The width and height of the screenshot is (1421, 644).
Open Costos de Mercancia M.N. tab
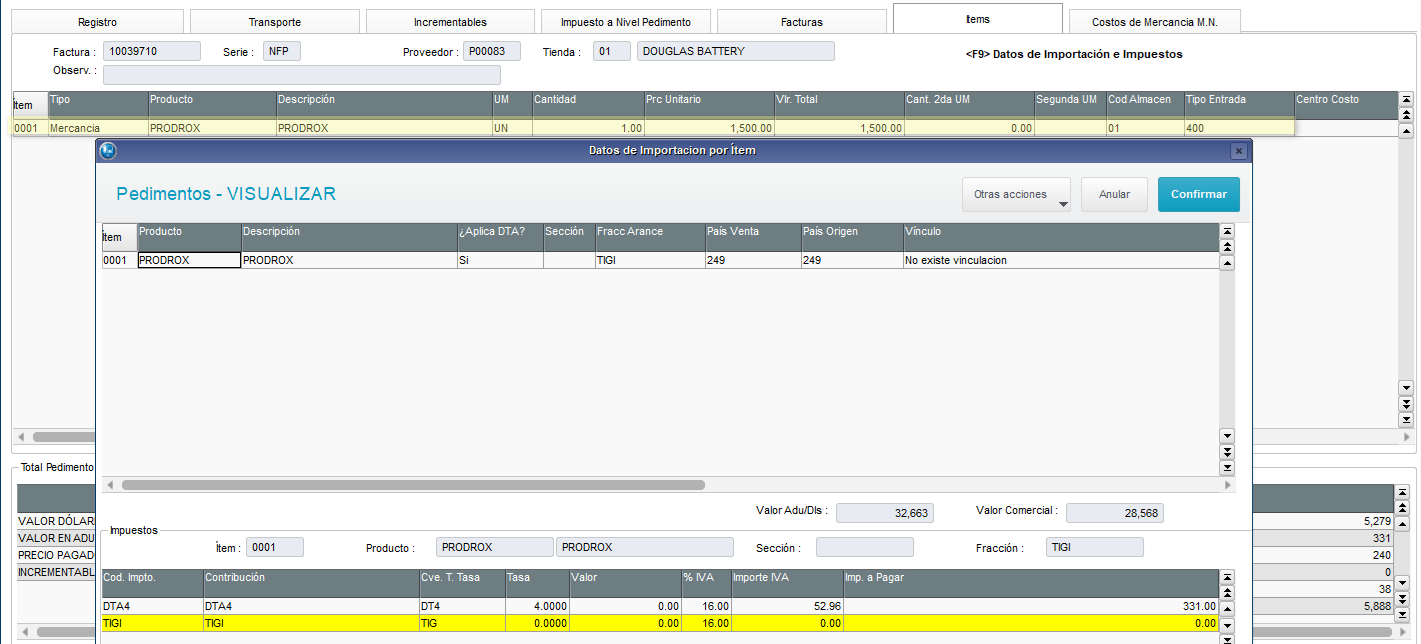click(x=1154, y=22)
